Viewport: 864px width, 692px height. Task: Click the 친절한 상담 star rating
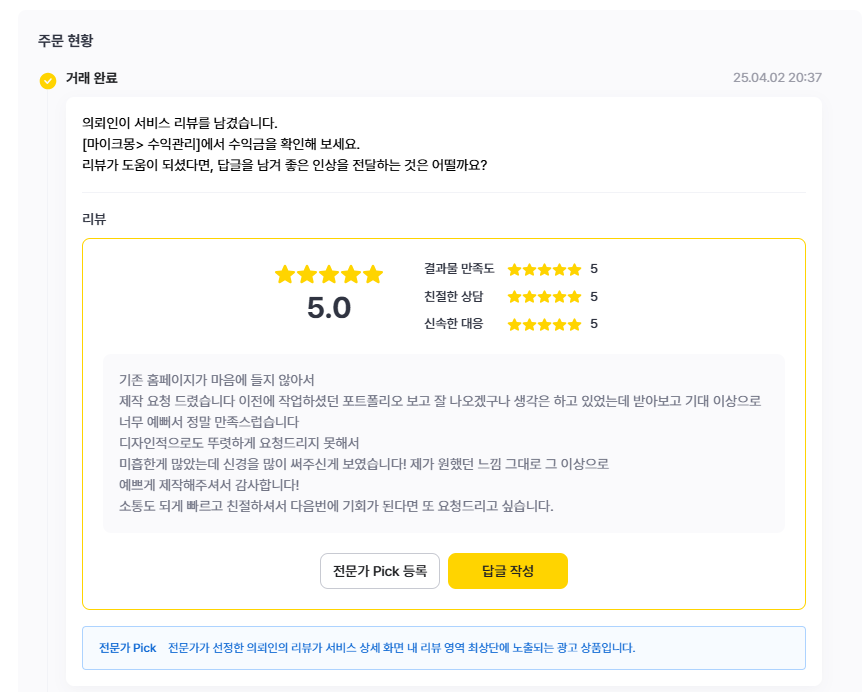(x=544, y=297)
